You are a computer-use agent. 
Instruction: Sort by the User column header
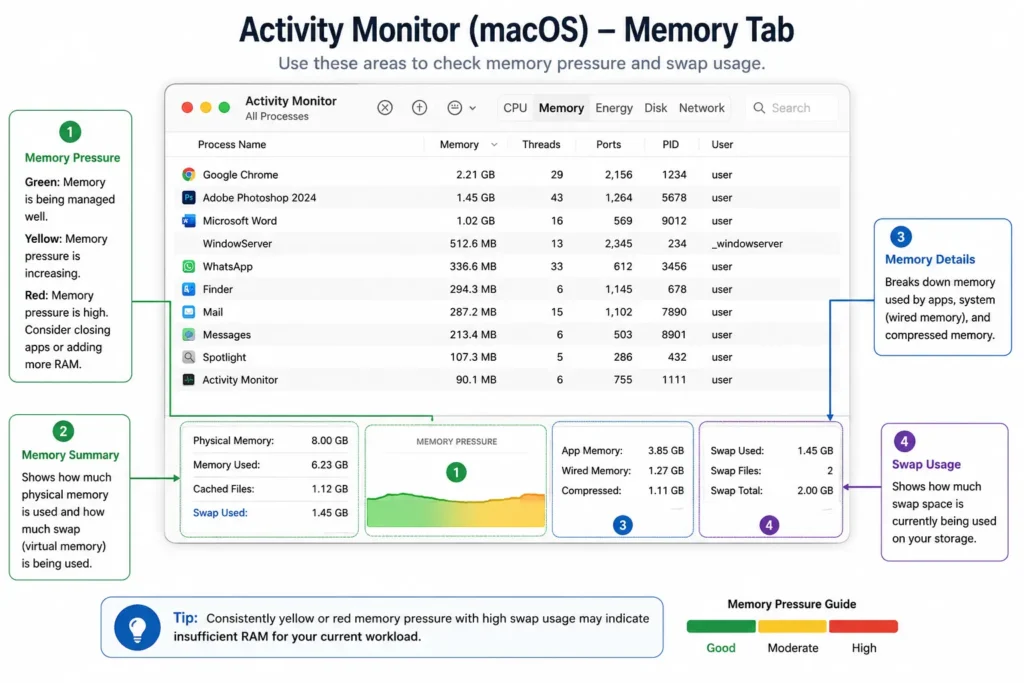coord(722,144)
